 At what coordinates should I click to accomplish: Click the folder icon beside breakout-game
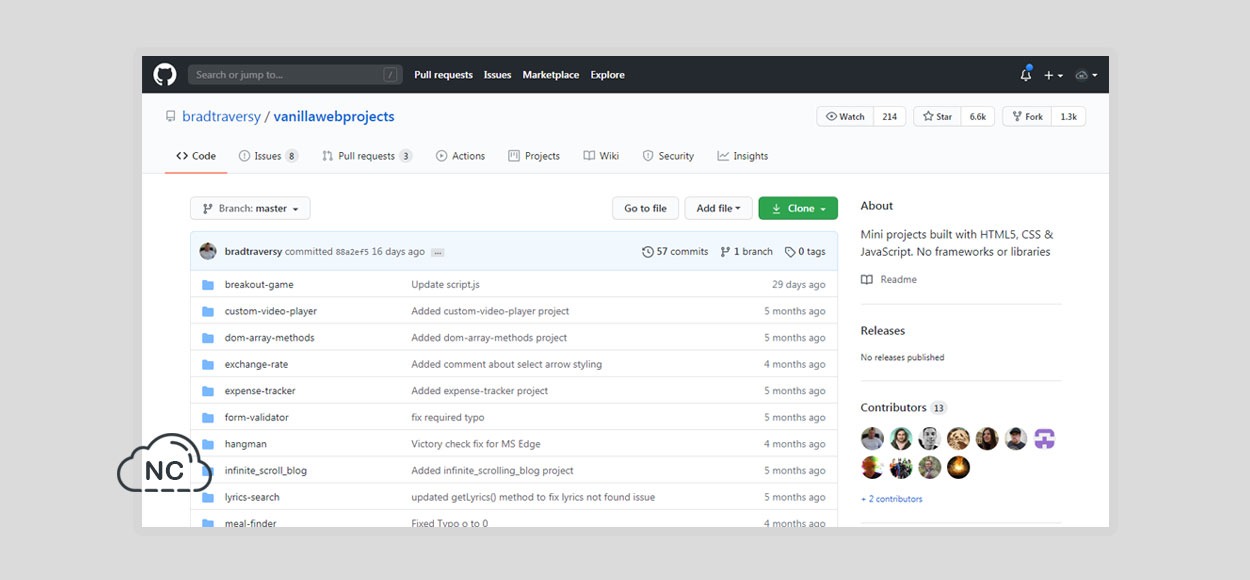point(208,285)
